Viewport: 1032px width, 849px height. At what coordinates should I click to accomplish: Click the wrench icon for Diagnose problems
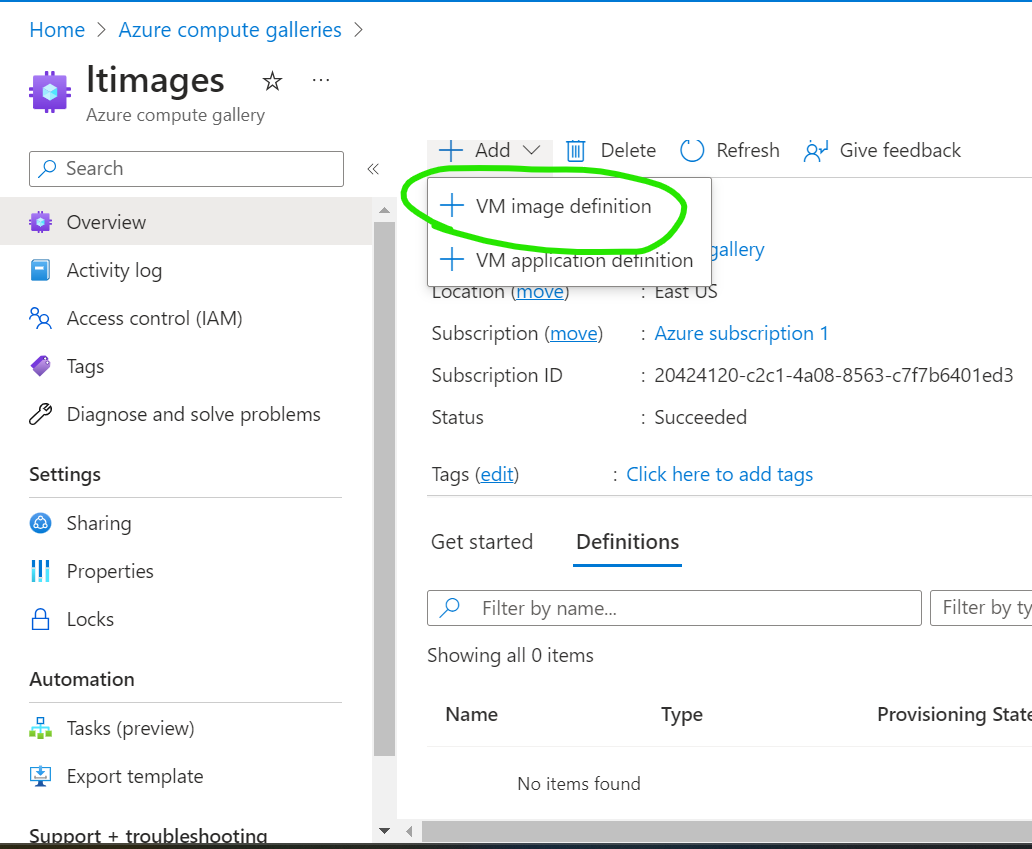point(41,414)
